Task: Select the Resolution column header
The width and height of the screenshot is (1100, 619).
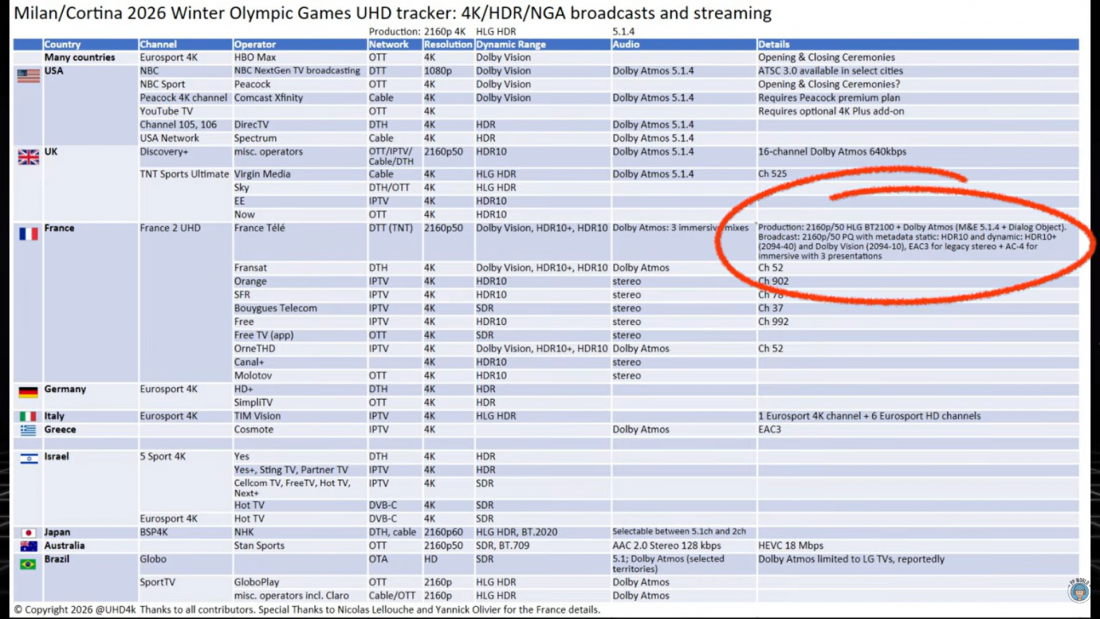Action: point(448,44)
